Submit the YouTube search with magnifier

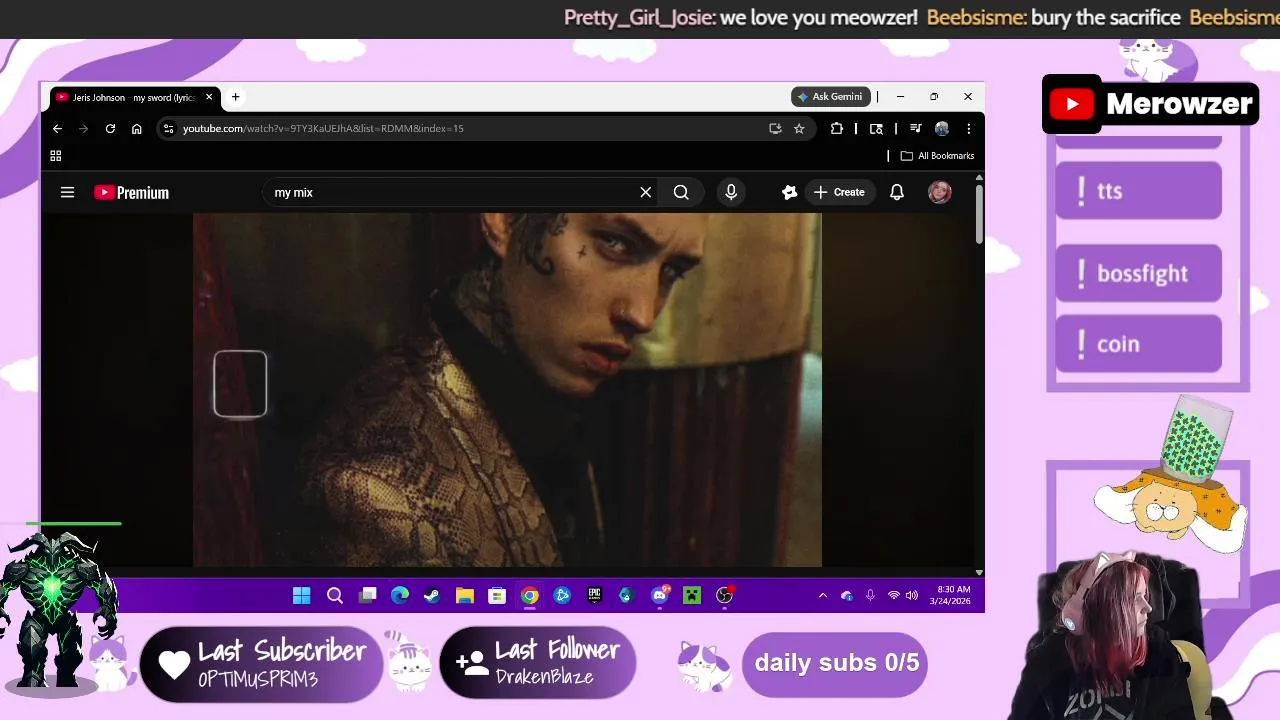pos(681,192)
